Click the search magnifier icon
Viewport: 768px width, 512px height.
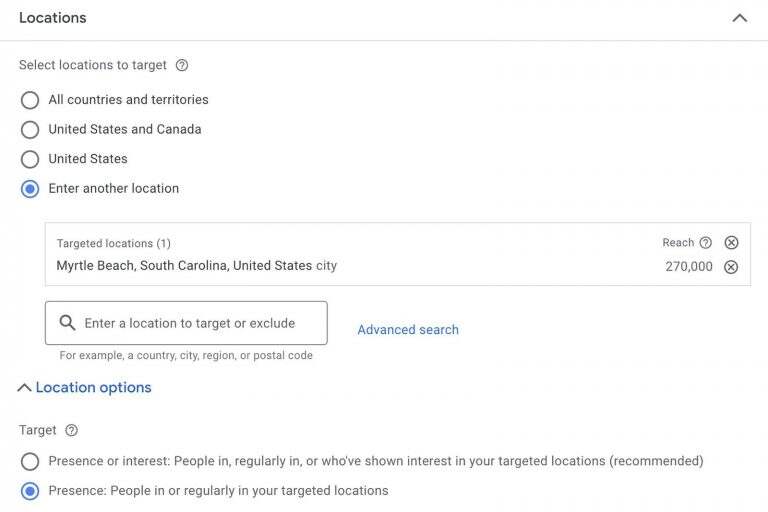[x=67, y=323]
